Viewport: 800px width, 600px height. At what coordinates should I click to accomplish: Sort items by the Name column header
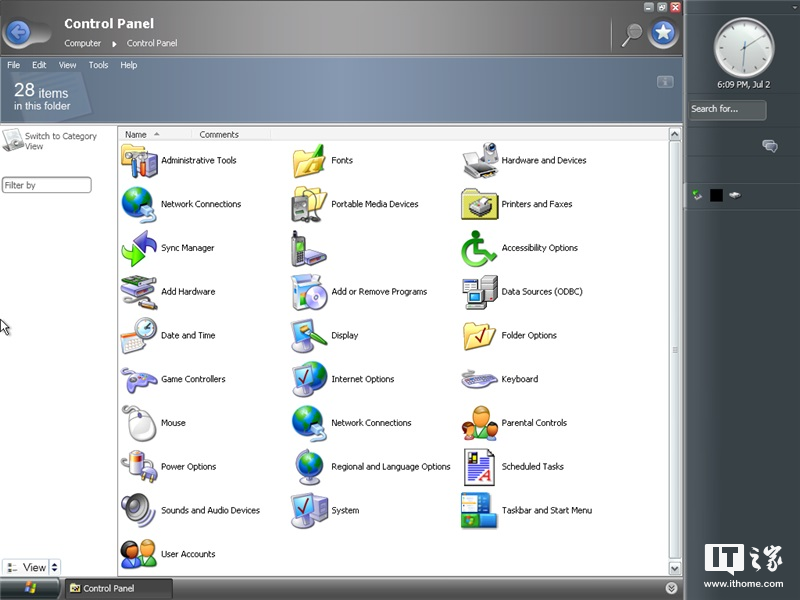(x=136, y=134)
